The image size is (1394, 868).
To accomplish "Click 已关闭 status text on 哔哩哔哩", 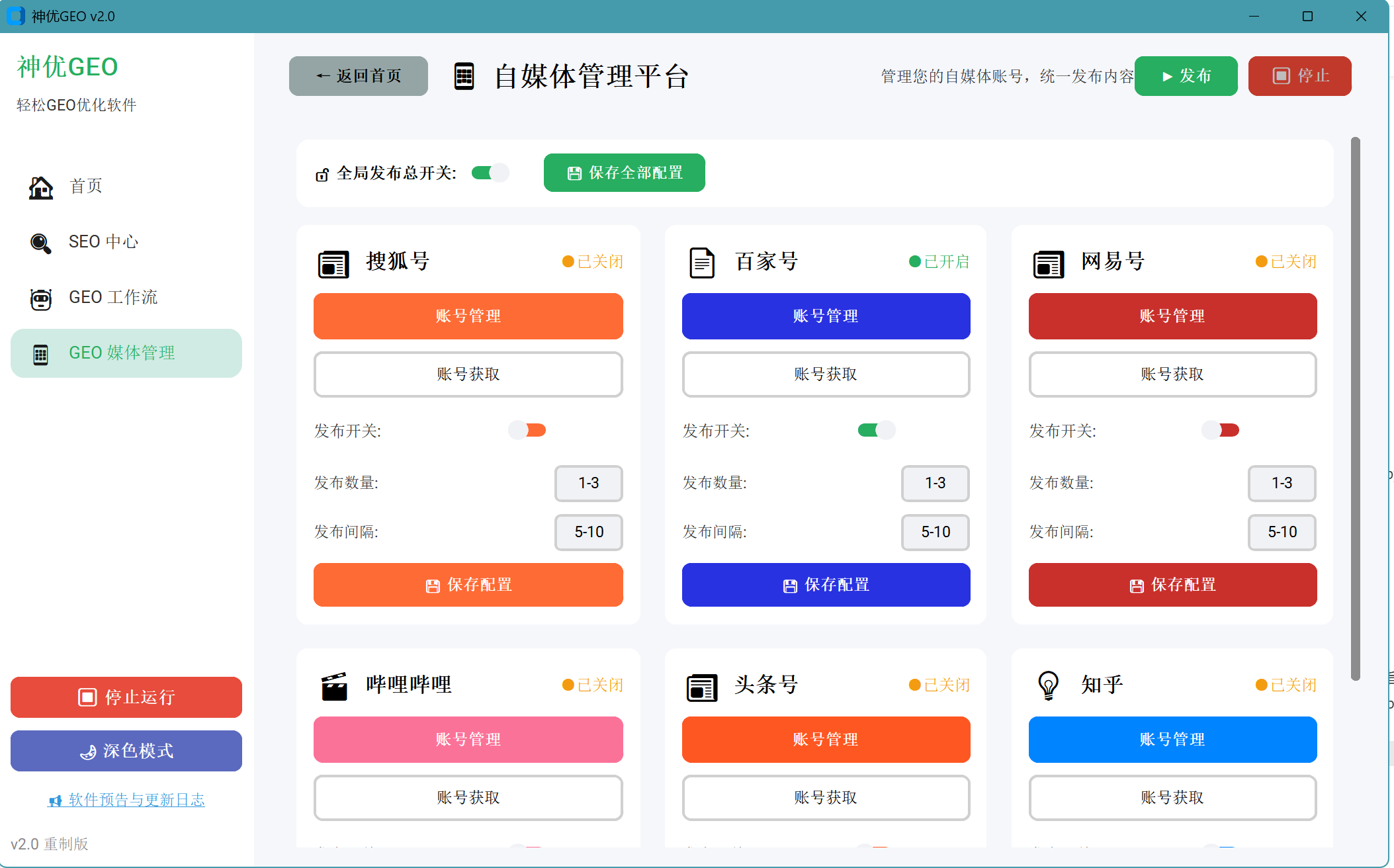I will tap(600, 685).
